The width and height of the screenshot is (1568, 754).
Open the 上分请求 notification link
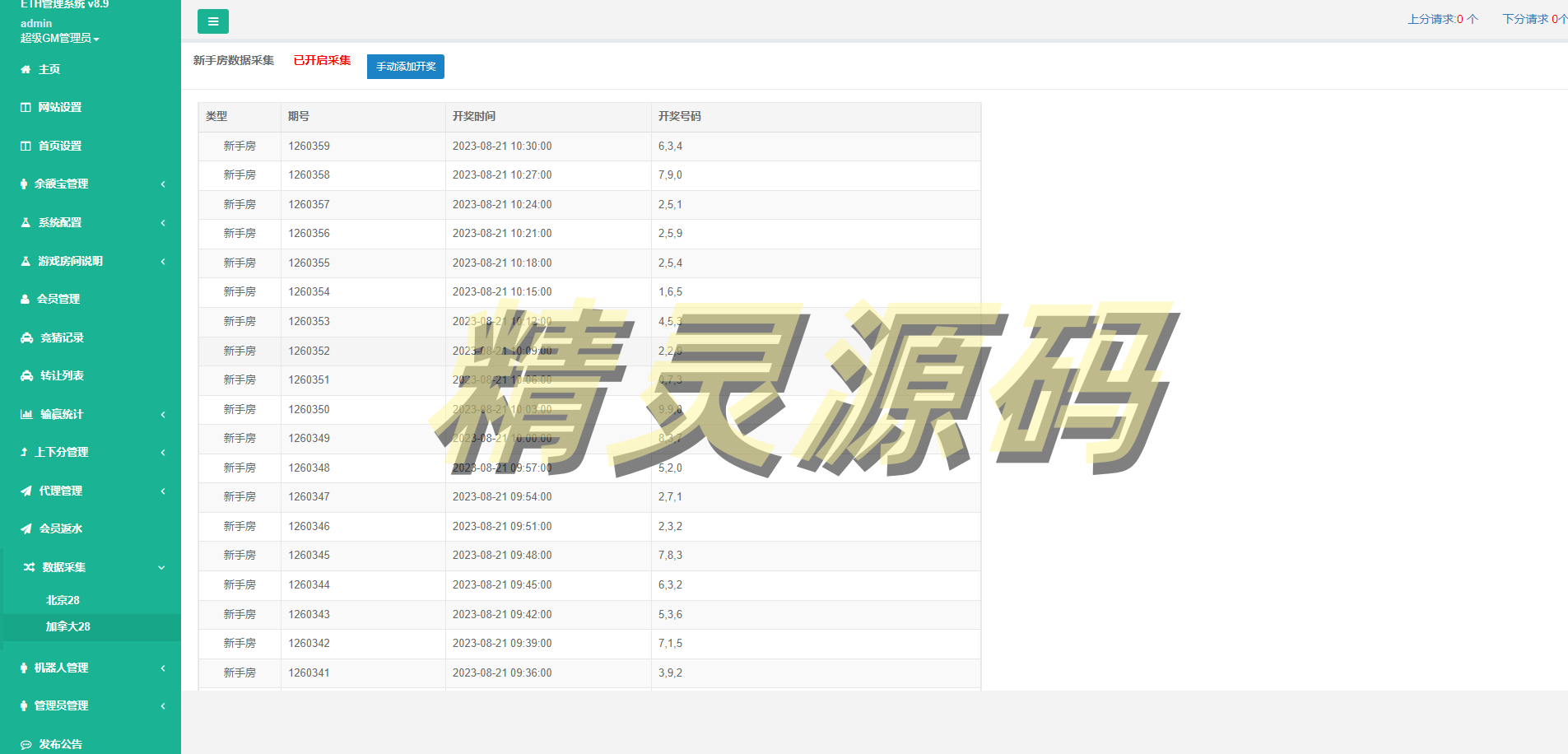pyautogui.click(x=1442, y=19)
